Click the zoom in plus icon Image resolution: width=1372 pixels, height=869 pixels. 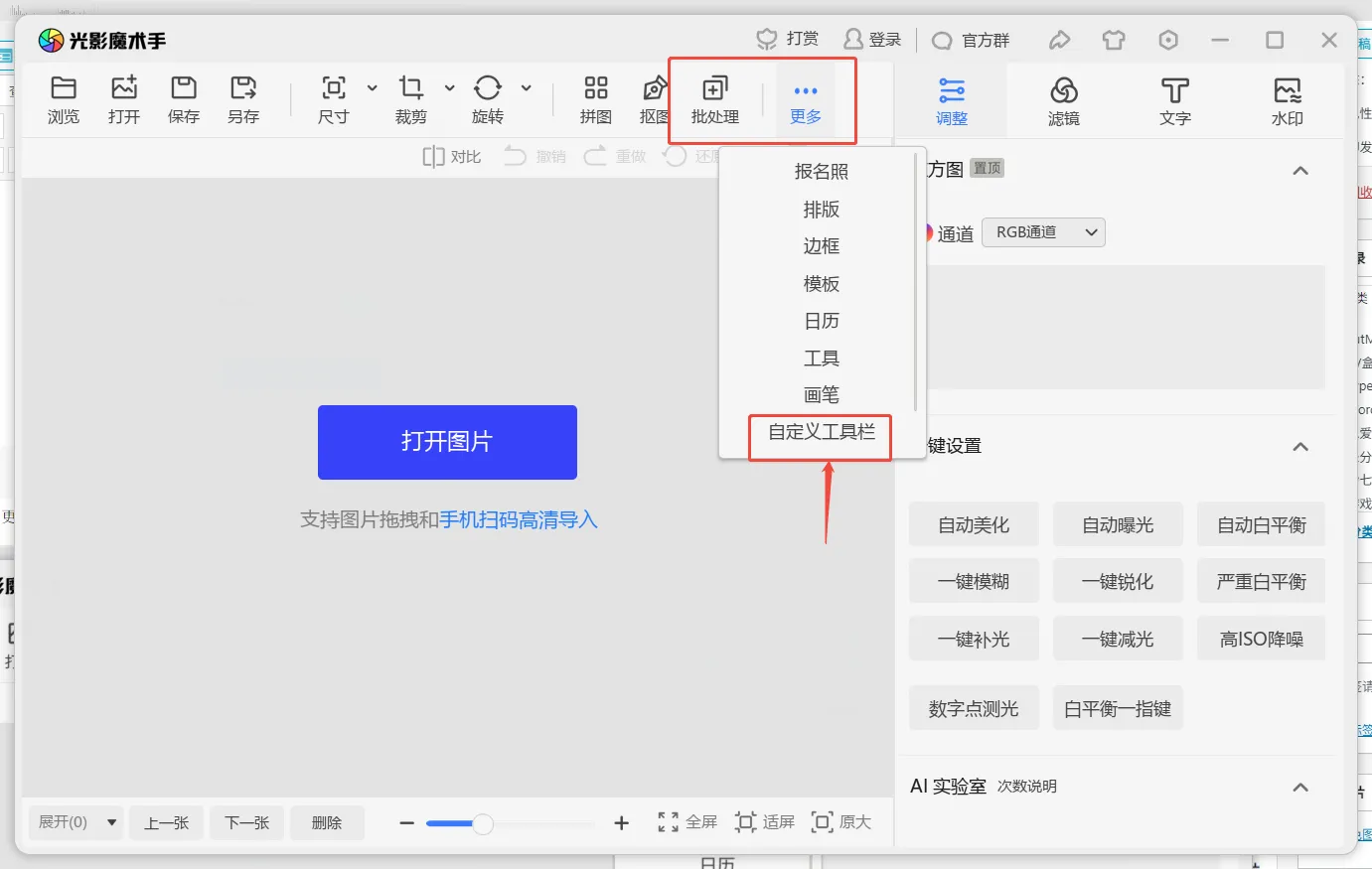point(622,823)
